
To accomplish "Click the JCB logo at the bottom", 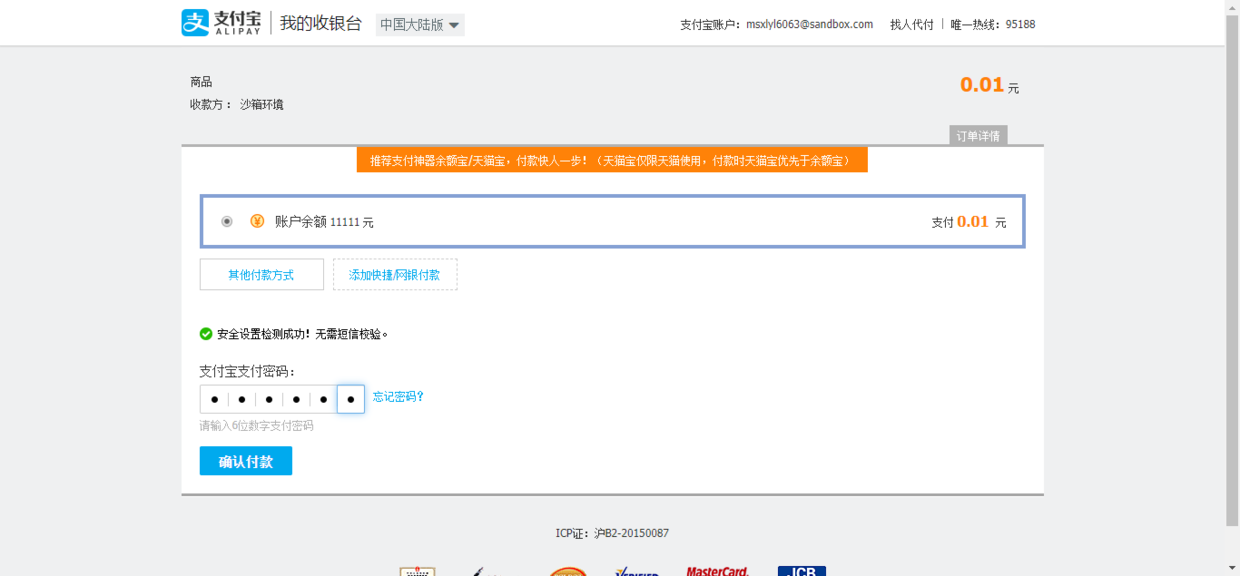I will pyautogui.click(x=802, y=571).
